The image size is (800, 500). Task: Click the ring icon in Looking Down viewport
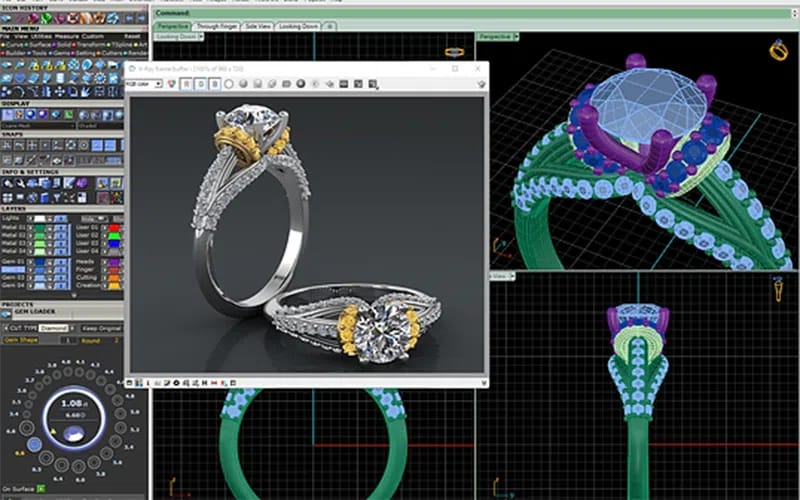[453, 50]
